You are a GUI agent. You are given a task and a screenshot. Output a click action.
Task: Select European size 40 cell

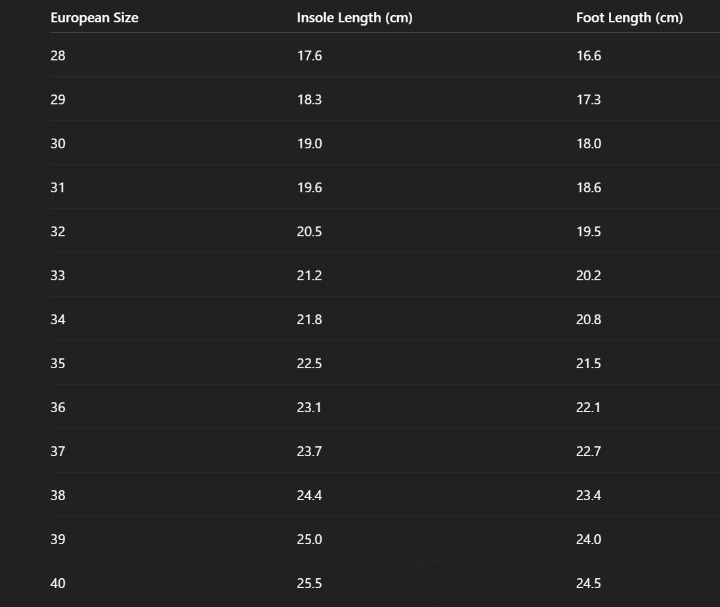pyautogui.click(x=58, y=584)
